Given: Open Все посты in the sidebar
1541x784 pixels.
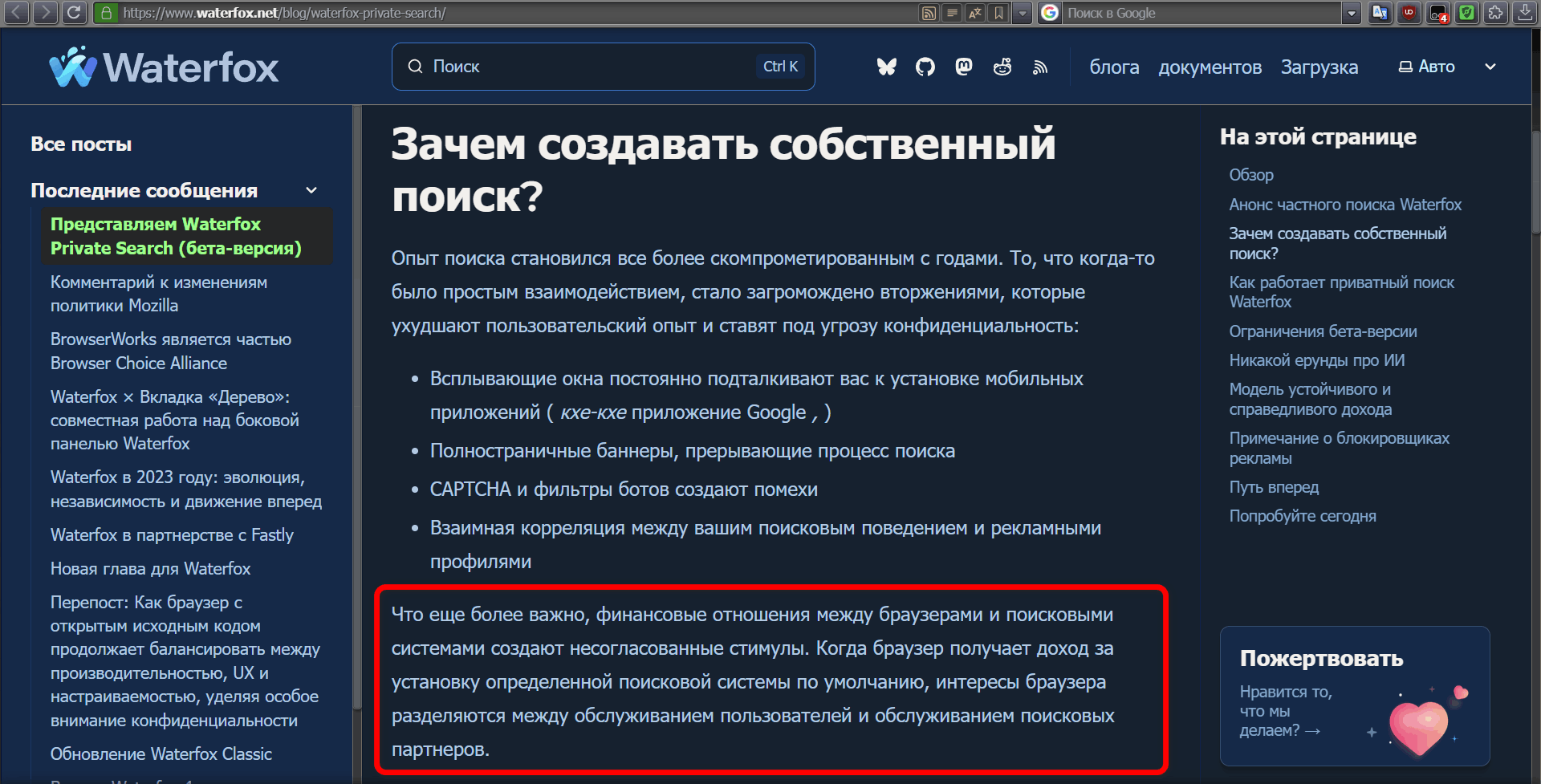Looking at the screenshot, I should [x=81, y=144].
